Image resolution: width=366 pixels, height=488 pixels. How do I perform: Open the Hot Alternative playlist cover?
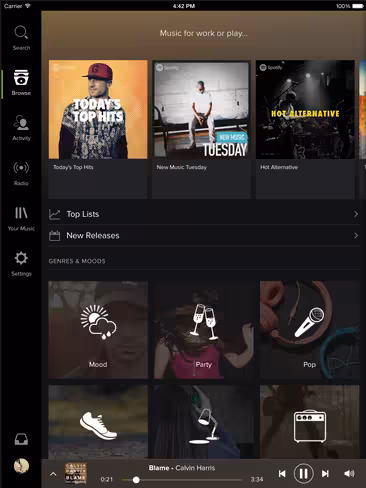305,109
